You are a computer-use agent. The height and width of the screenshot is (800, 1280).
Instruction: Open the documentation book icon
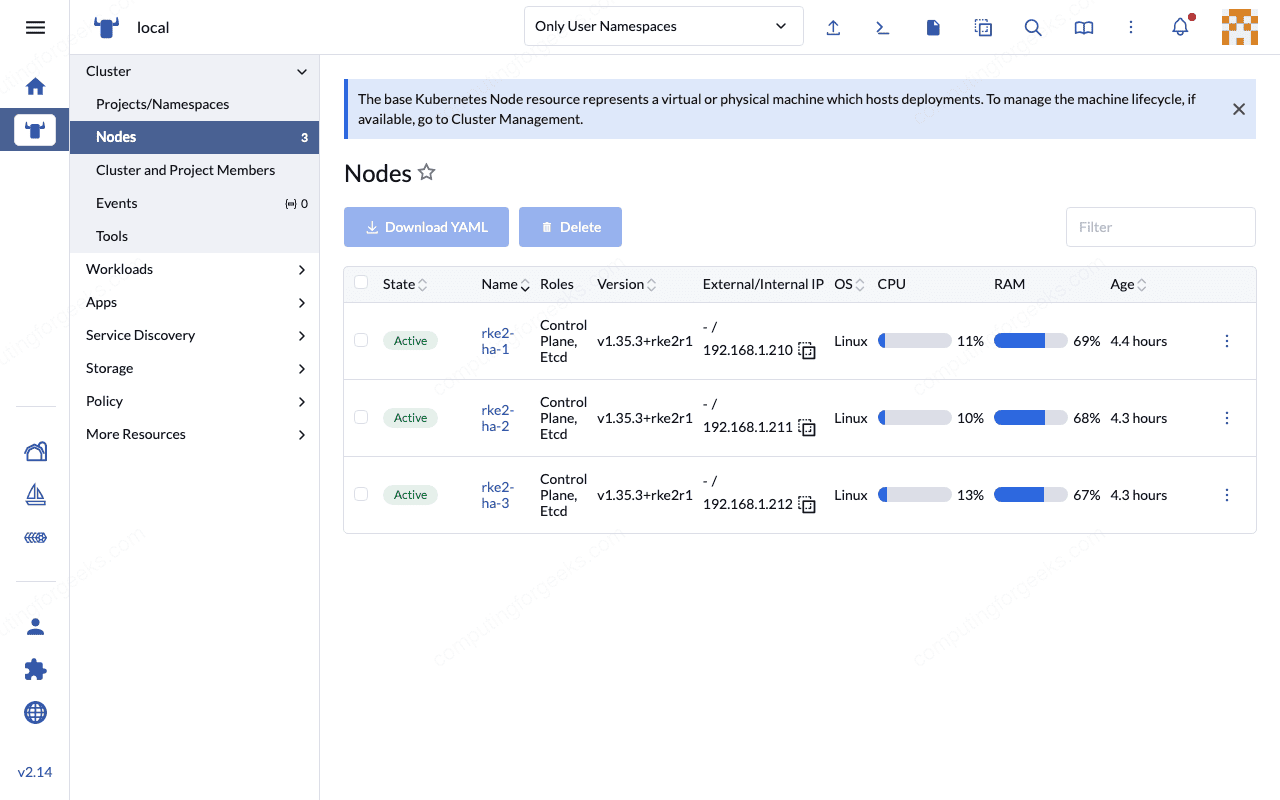(1083, 27)
